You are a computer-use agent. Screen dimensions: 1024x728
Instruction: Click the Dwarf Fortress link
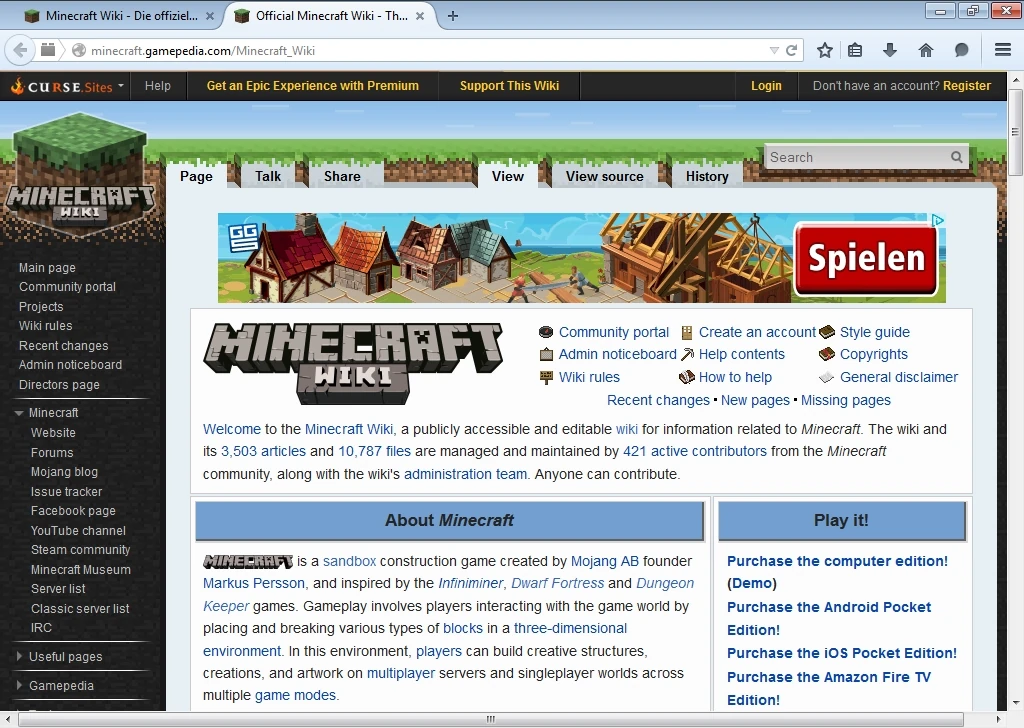pos(558,583)
